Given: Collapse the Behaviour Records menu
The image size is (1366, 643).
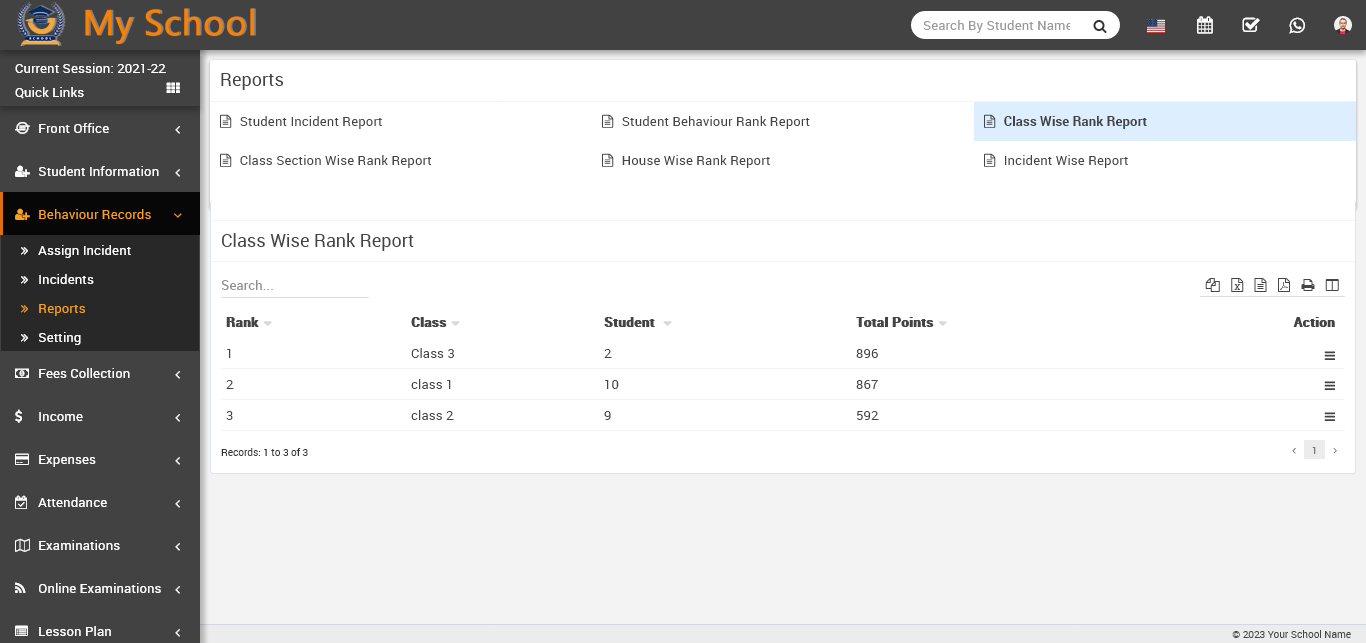Looking at the screenshot, I should click(x=100, y=215).
